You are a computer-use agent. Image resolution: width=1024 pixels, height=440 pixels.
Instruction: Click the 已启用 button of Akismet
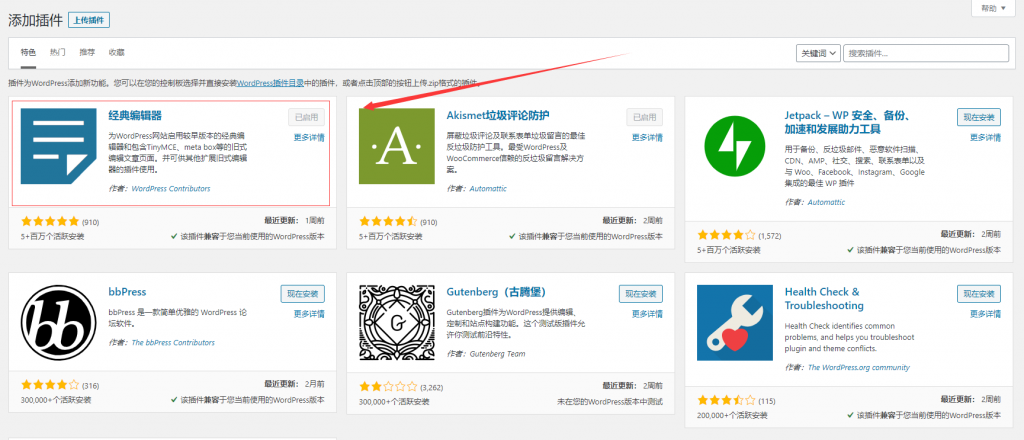click(x=645, y=118)
